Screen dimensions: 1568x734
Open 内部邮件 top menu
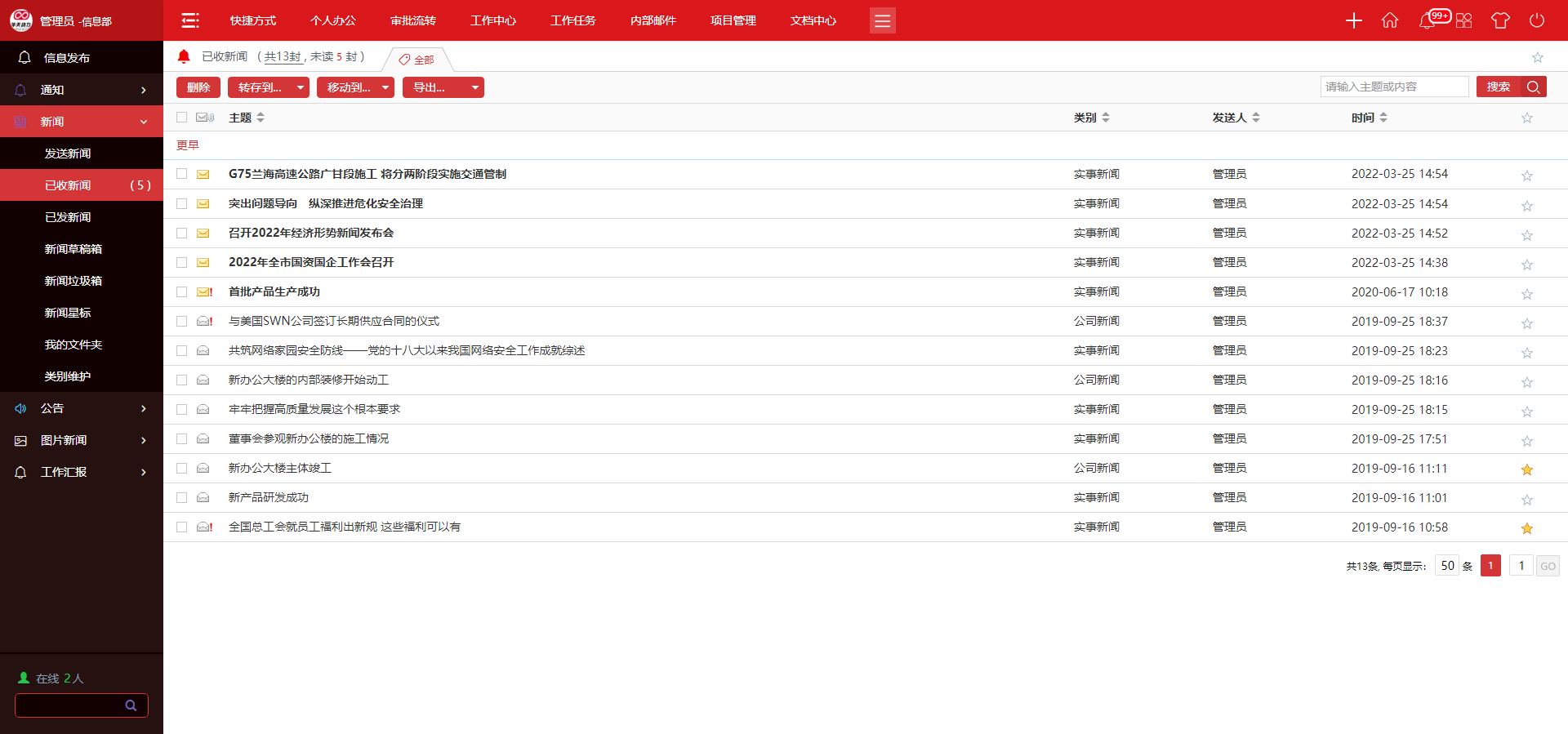(653, 20)
